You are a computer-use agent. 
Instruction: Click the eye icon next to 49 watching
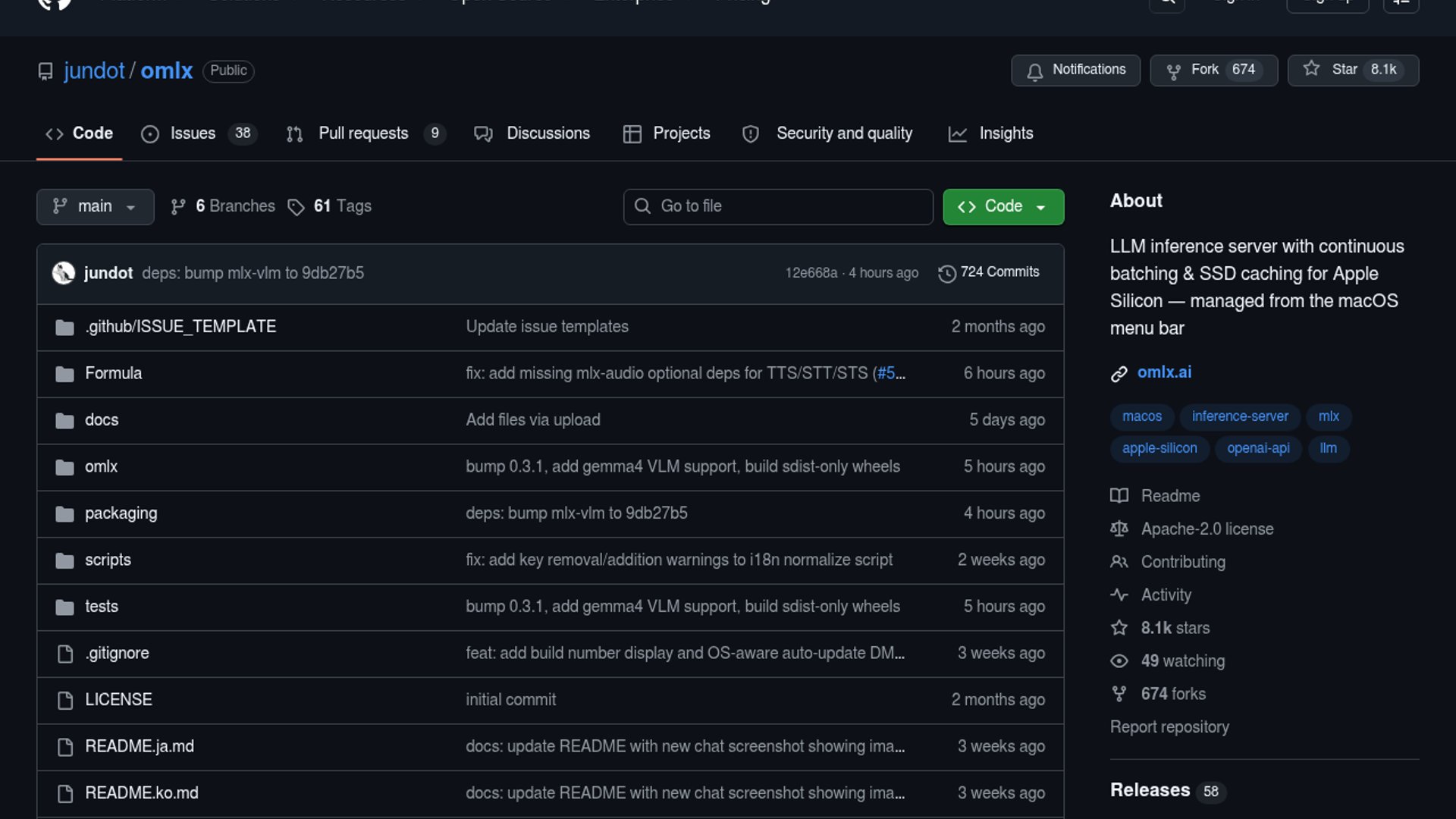tap(1119, 661)
